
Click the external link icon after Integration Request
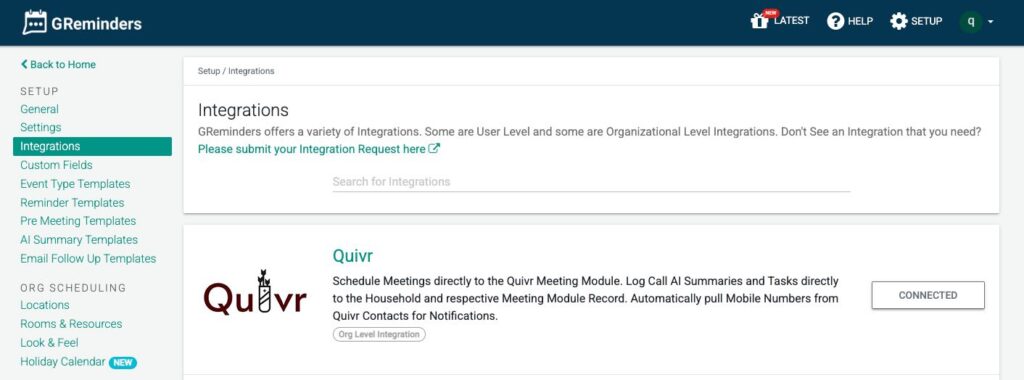(x=434, y=149)
